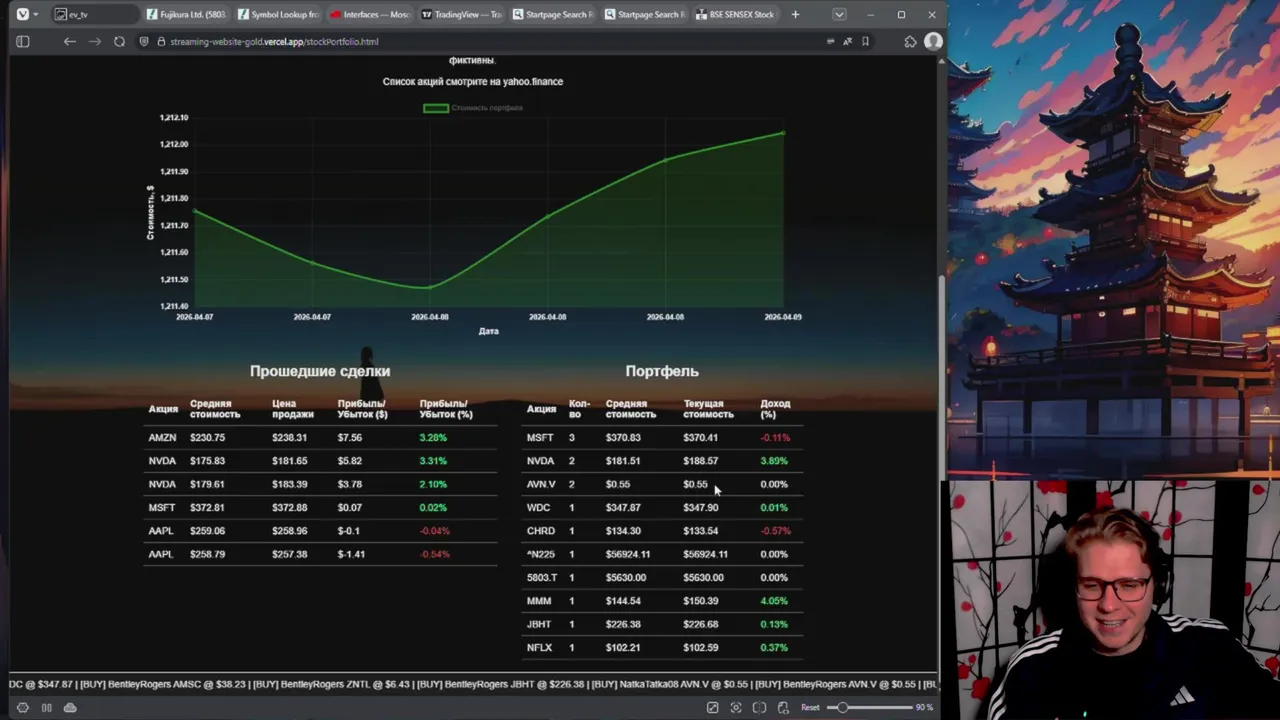
Task: Click the 5803.T ticker in portfolio
Action: (x=542, y=578)
